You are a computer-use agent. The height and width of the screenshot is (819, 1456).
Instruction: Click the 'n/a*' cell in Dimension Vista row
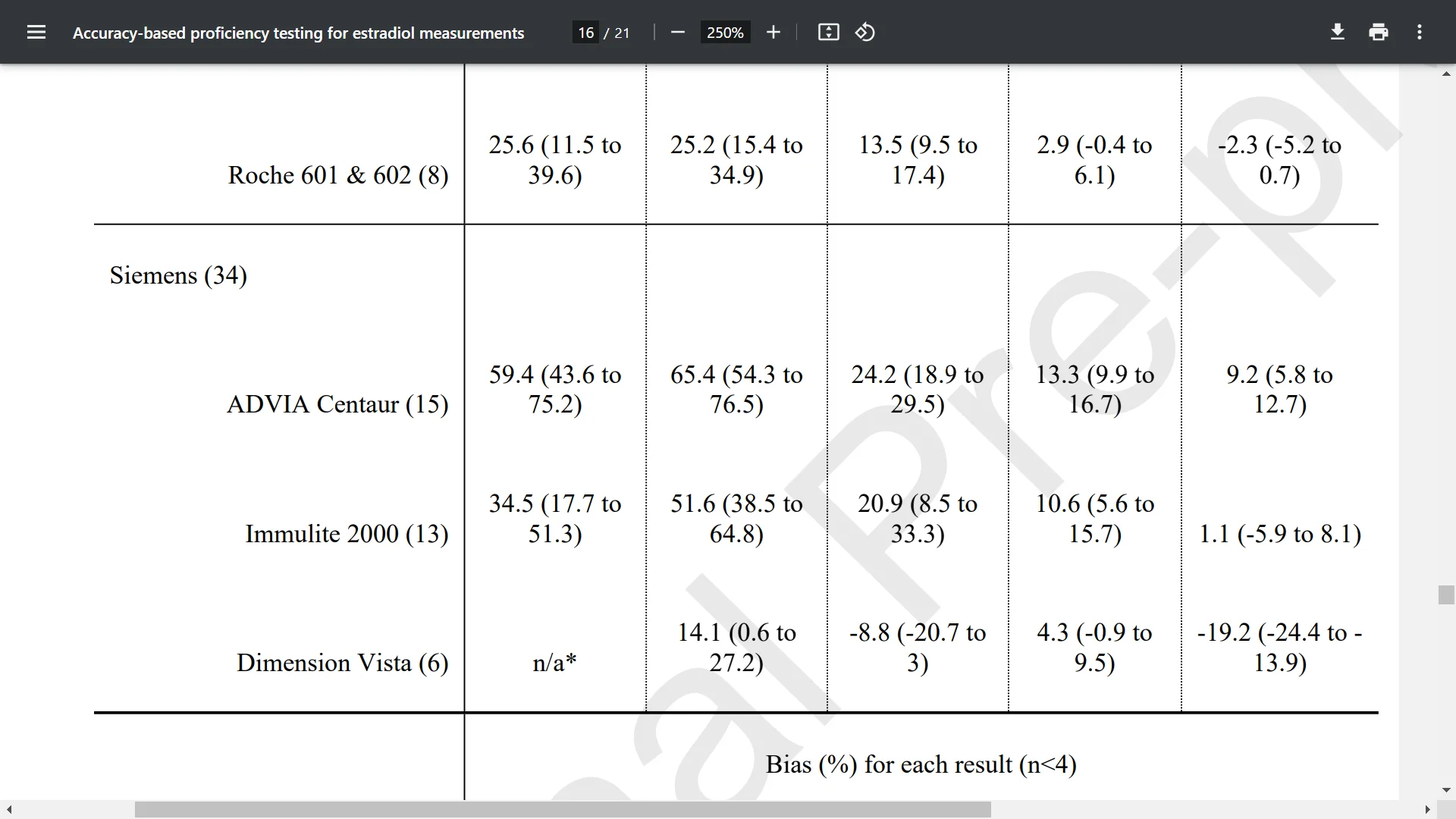tap(554, 663)
